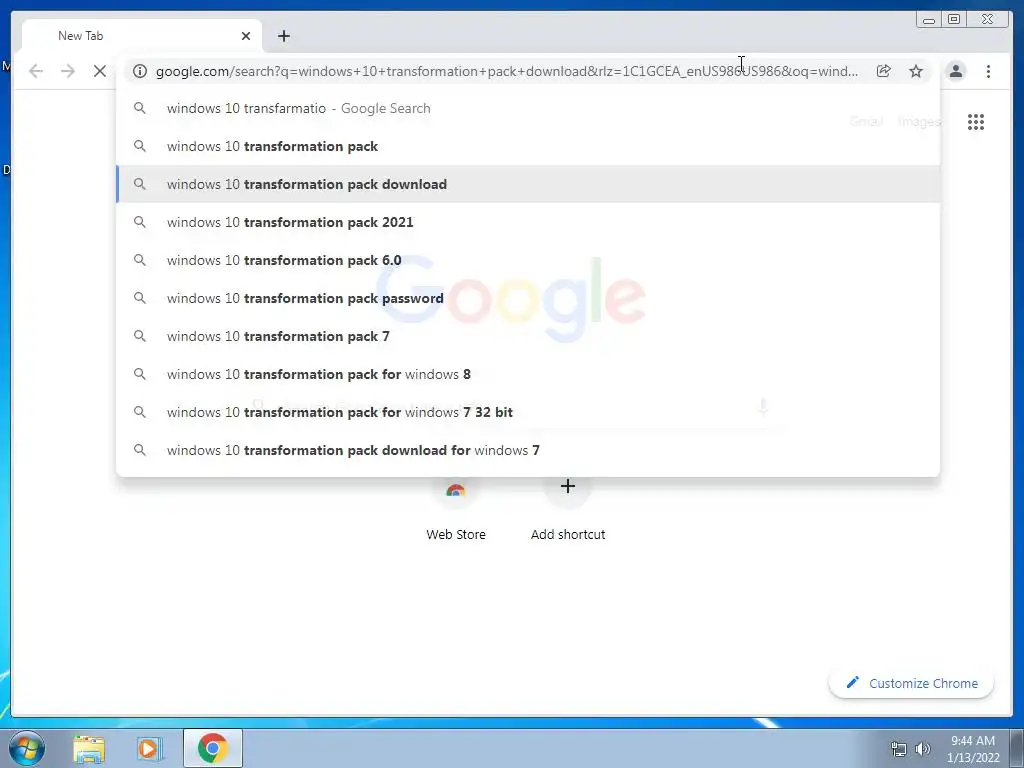The width and height of the screenshot is (1024, 768).
Task: View site information icon in address bar
Action: 140,71
